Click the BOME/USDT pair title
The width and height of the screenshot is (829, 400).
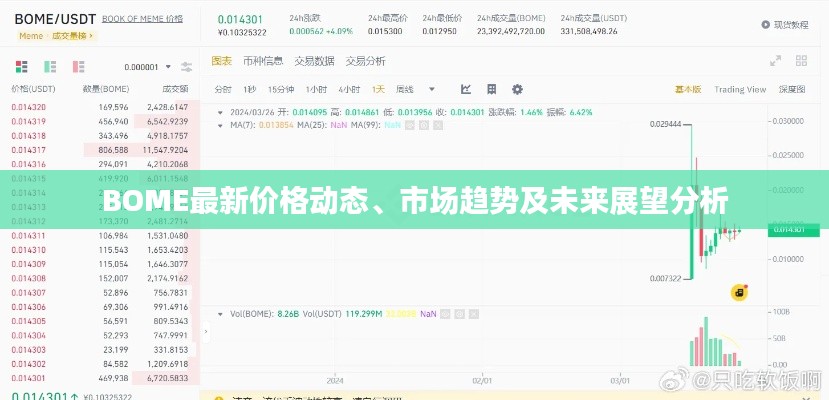pos(55,20)
